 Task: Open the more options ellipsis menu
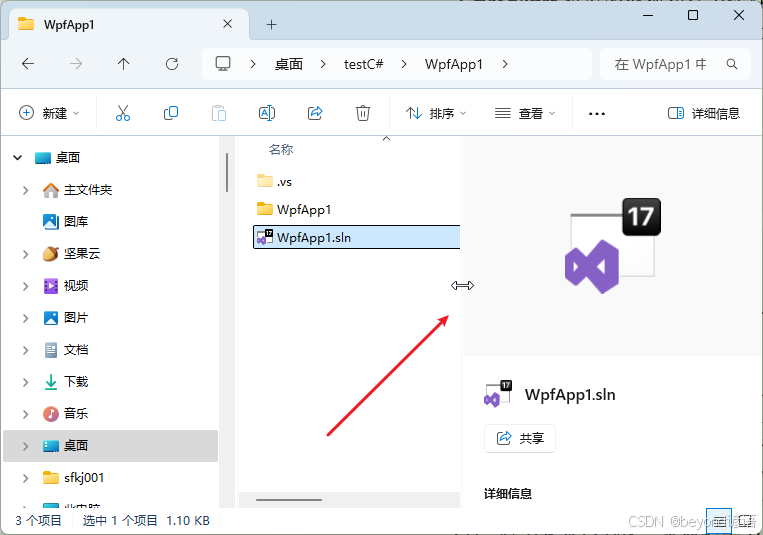[x=597, y=113]
